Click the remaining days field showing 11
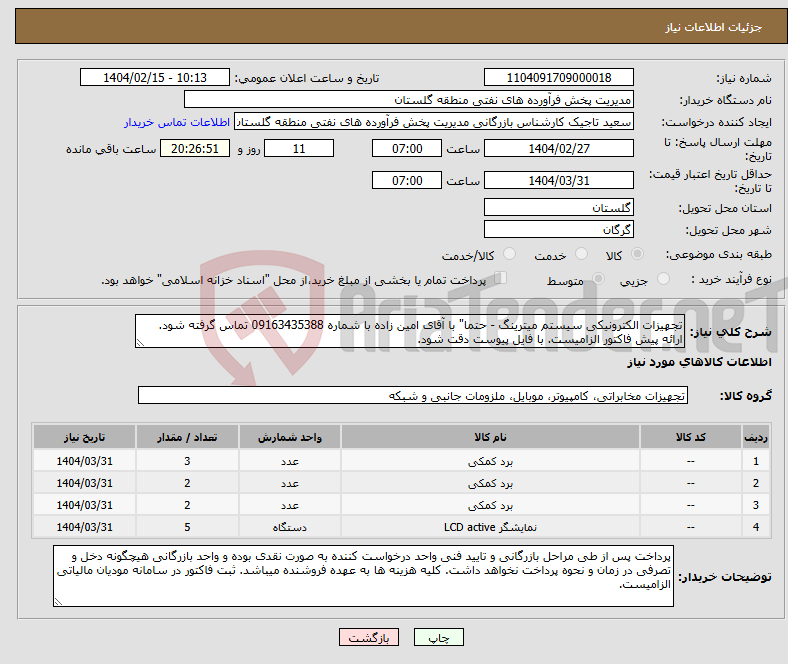 click(299, 148)
